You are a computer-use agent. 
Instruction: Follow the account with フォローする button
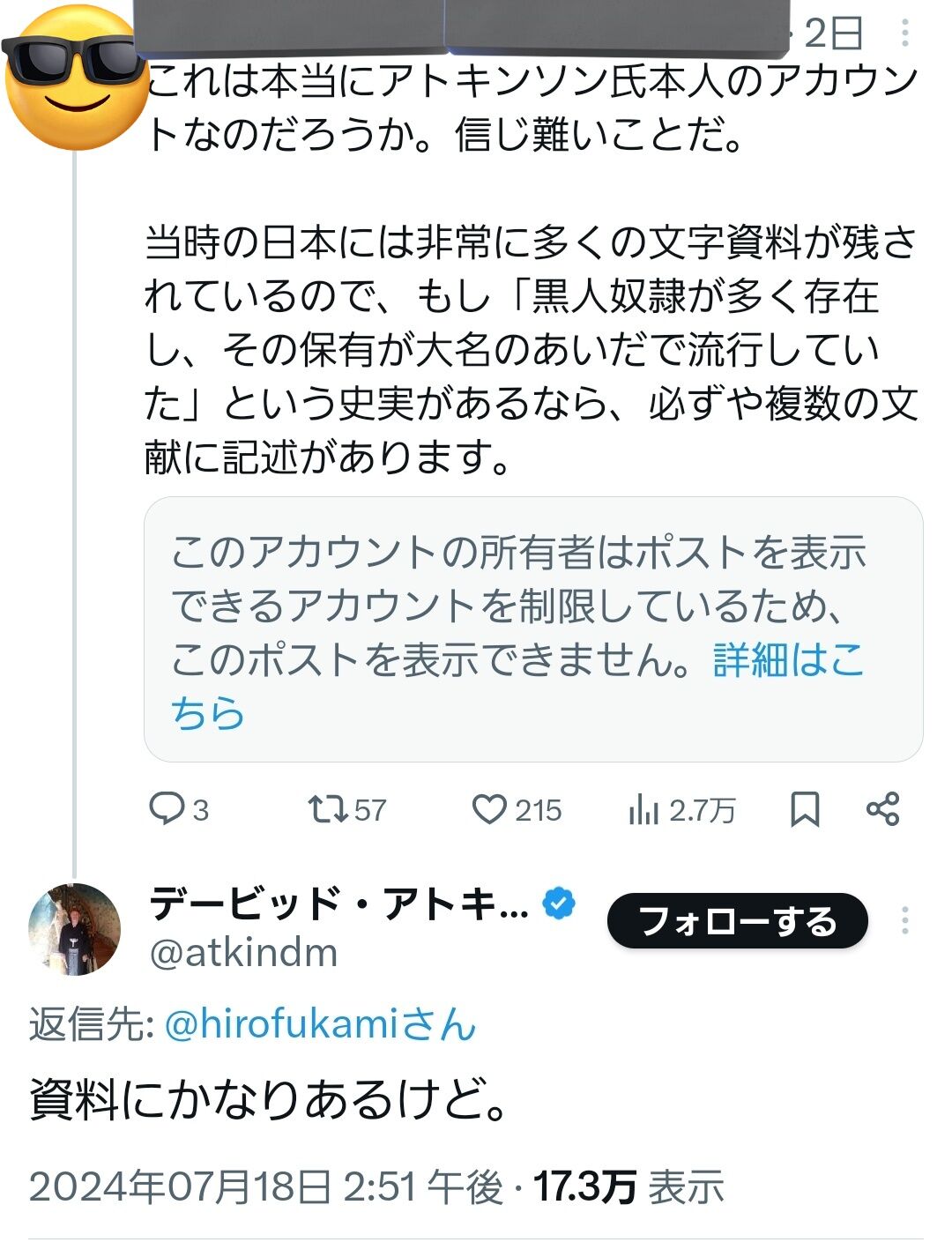(738, 921)
